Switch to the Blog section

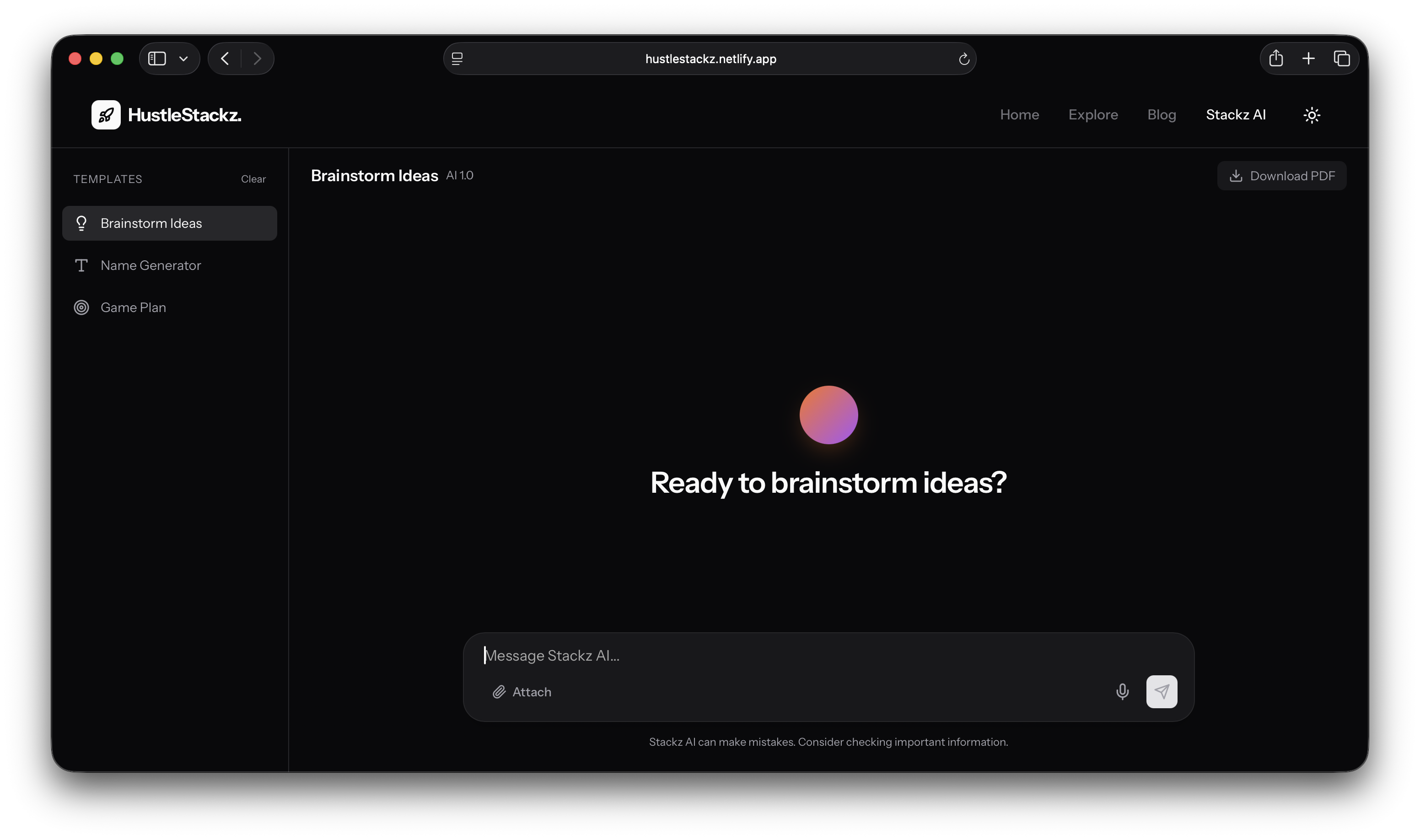pos(1162,114)
